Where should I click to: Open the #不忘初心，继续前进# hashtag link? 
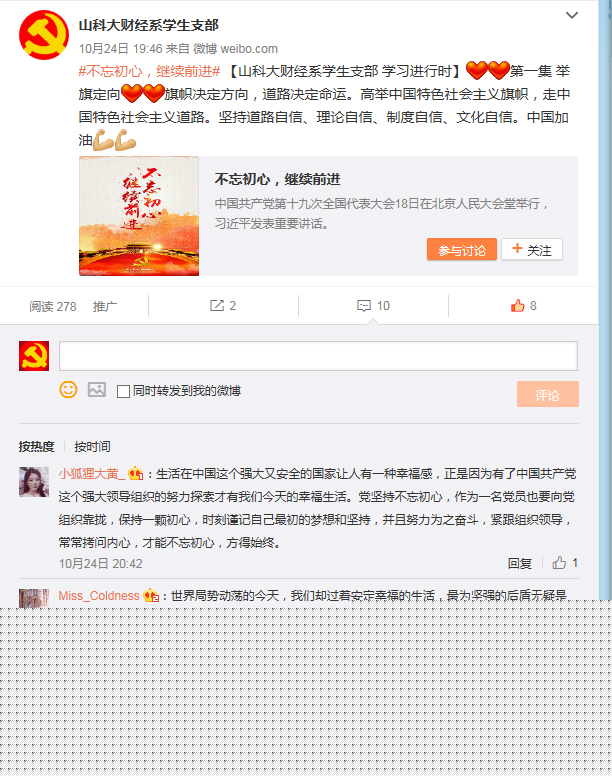click(x=149, y=71)
